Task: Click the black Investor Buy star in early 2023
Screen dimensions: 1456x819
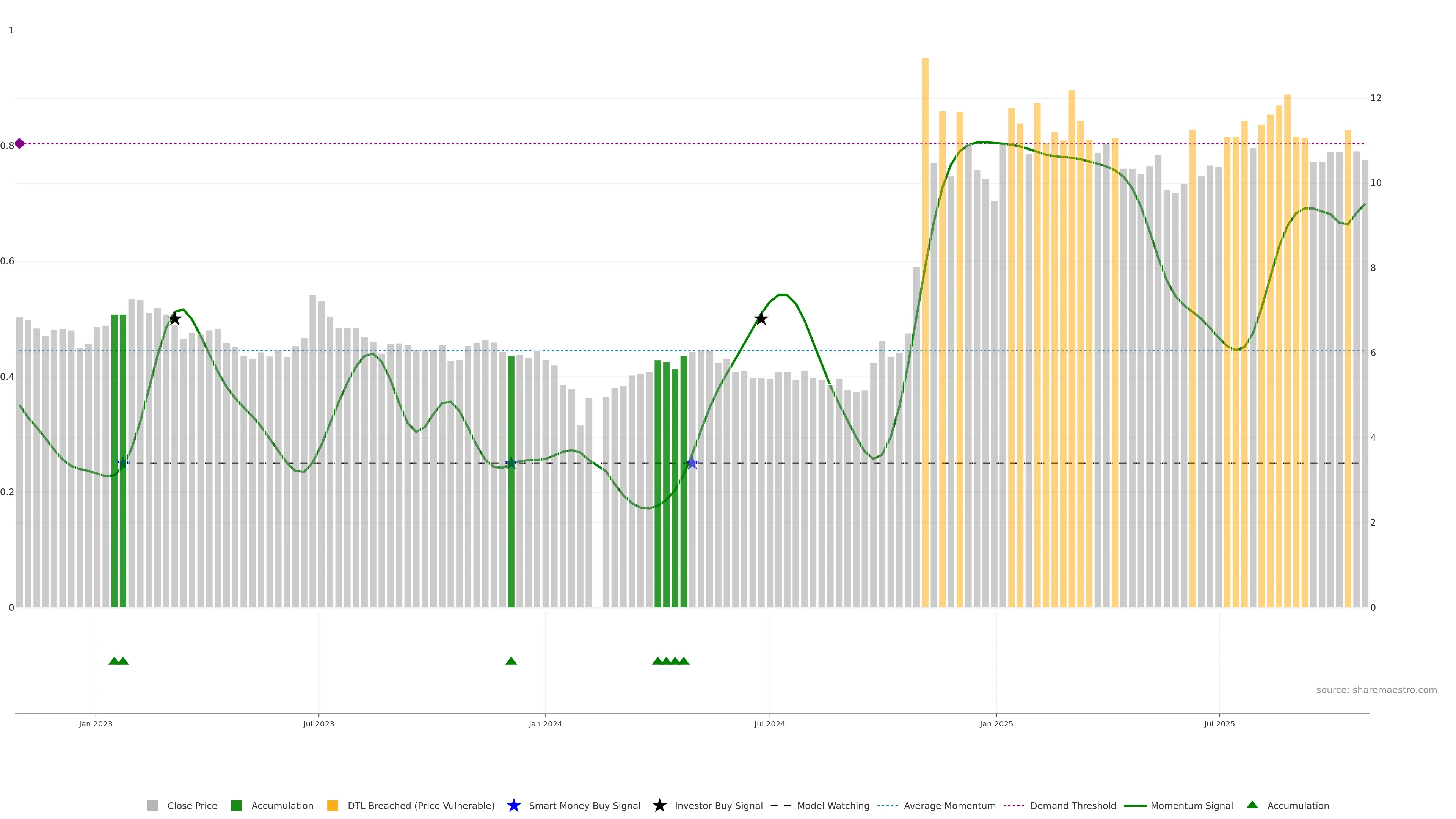Action: [x=175, y=319]
